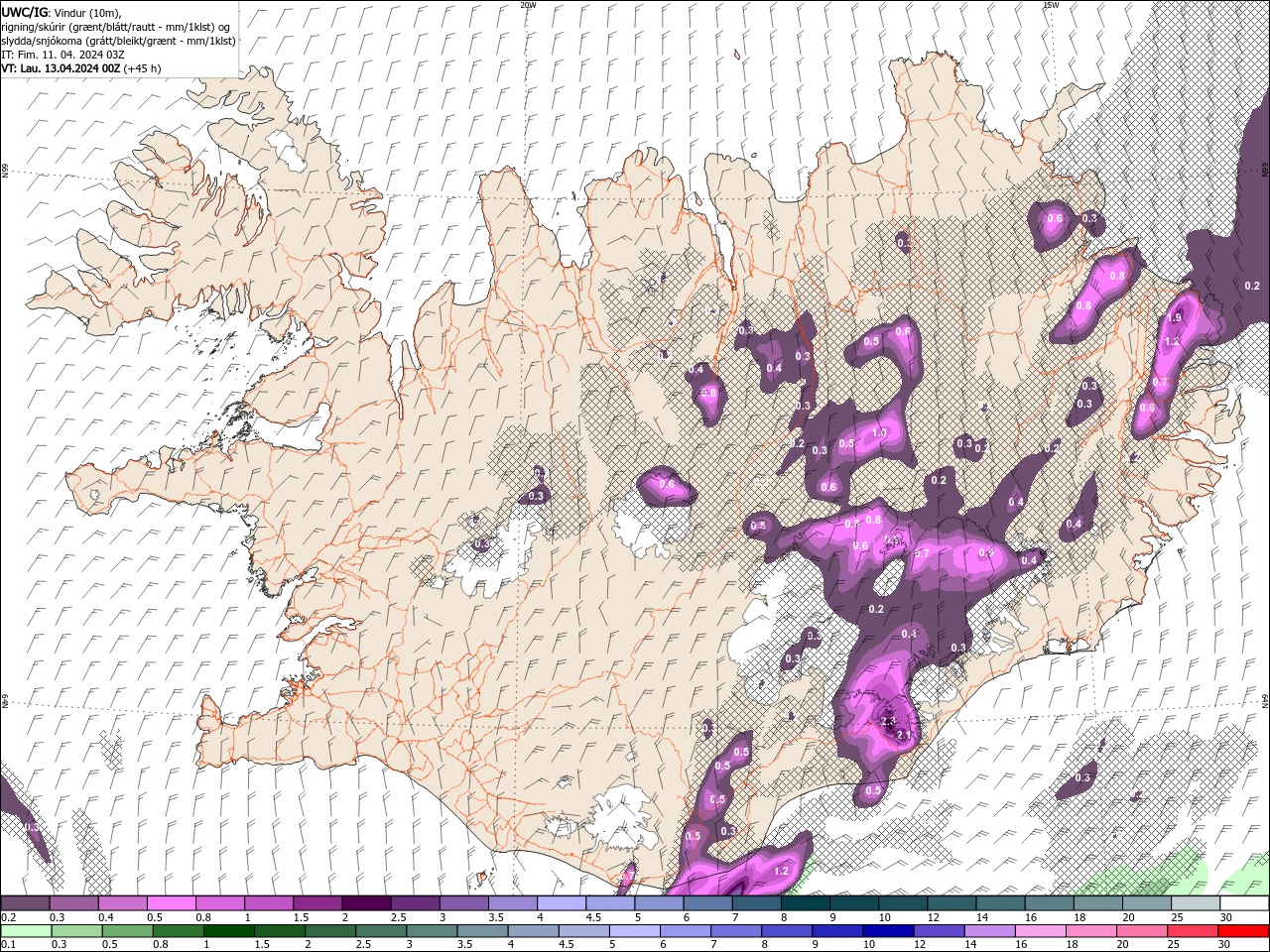
Task: Click the palest green rain swatch labelled 0.1
Action: (x=26, y=931)
